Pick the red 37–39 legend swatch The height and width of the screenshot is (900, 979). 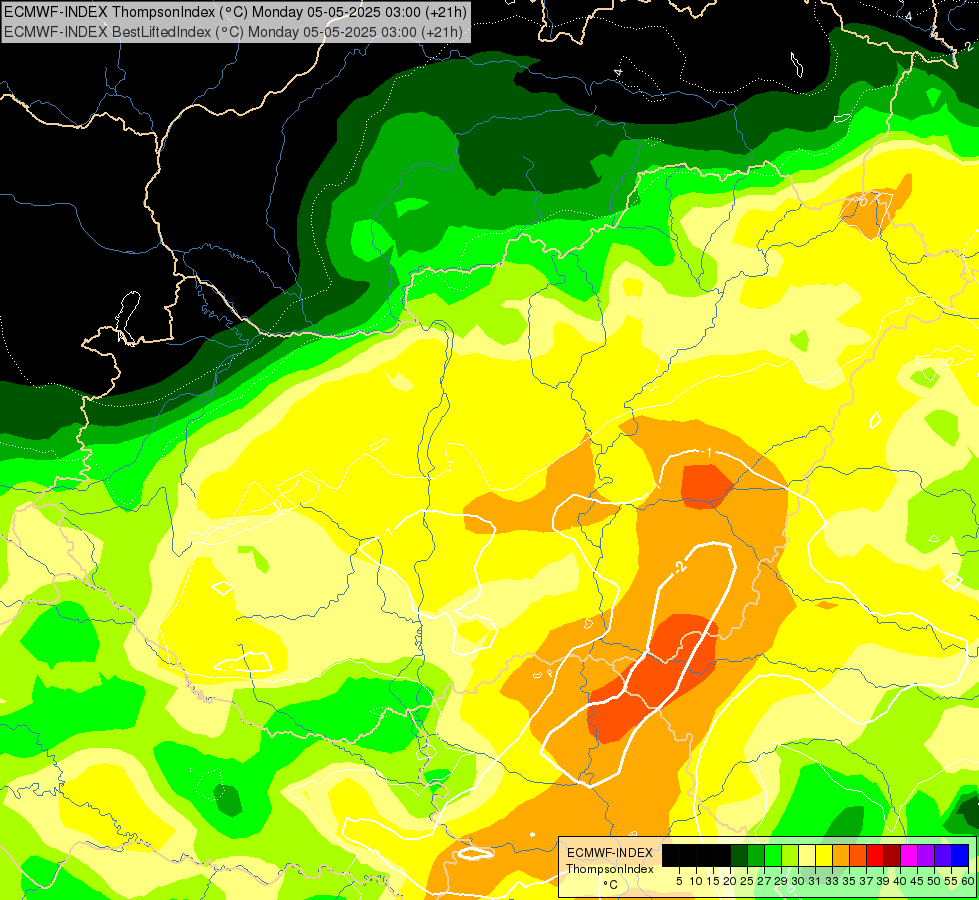click(x=875, y=855)
